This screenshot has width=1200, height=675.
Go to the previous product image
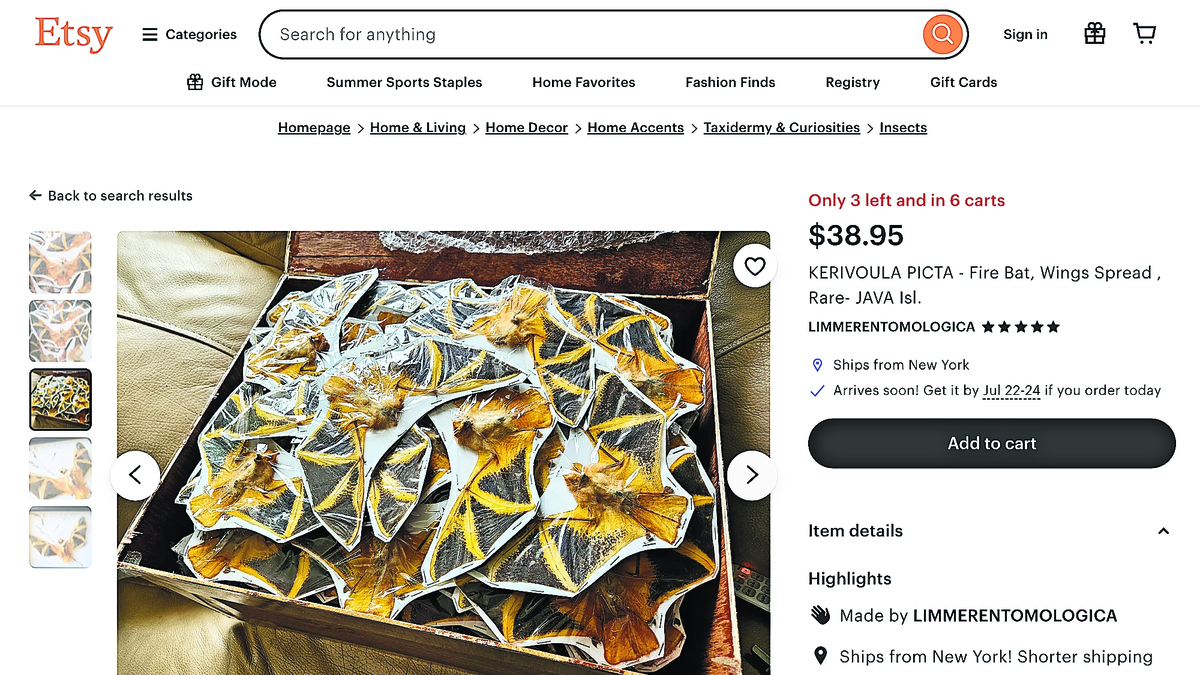click(x=136, y=475)
